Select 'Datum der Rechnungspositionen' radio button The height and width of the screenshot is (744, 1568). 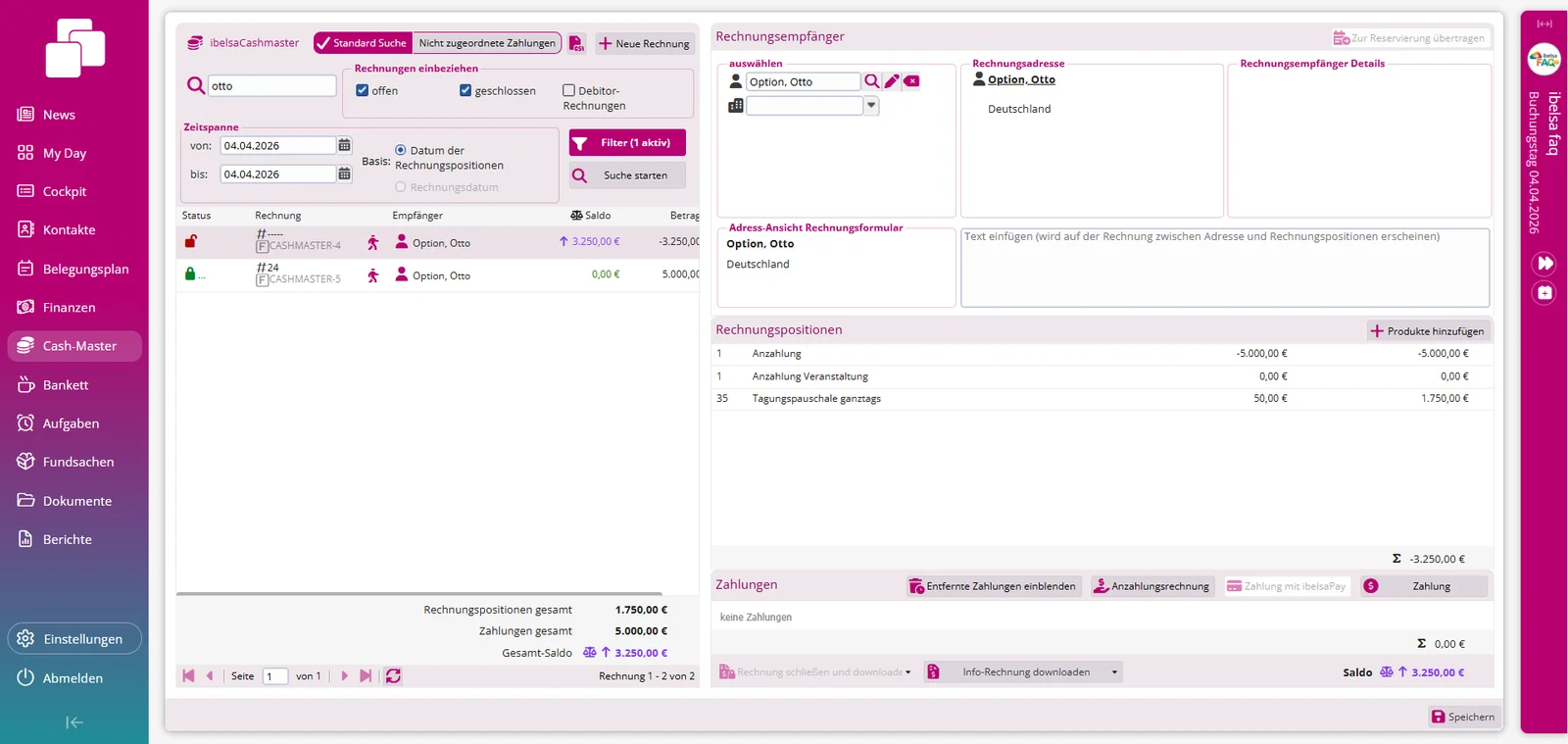tap(400, 150)
